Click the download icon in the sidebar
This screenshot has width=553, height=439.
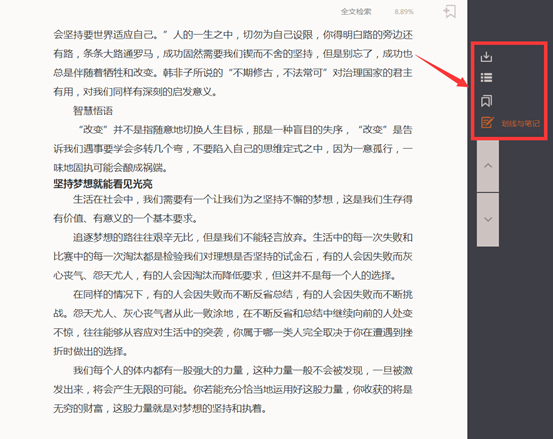[486, 57]
